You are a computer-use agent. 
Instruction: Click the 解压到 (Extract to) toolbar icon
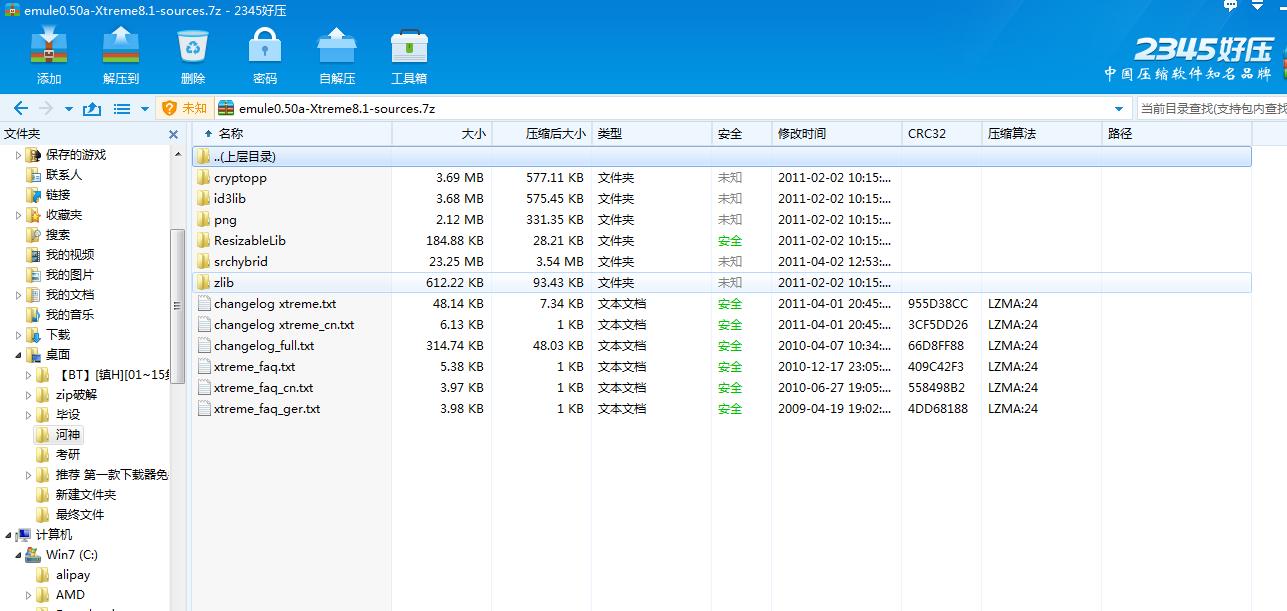120,46
